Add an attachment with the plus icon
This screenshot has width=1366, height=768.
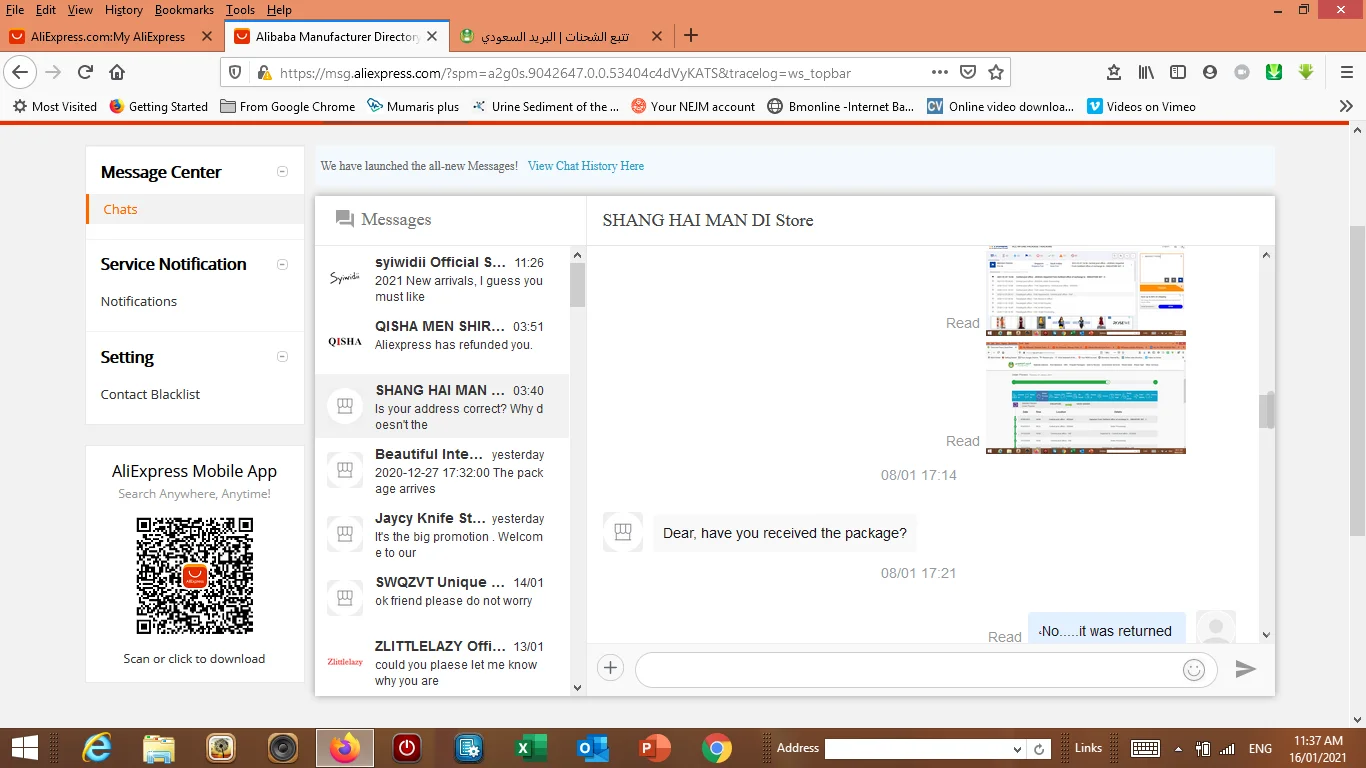610,668
